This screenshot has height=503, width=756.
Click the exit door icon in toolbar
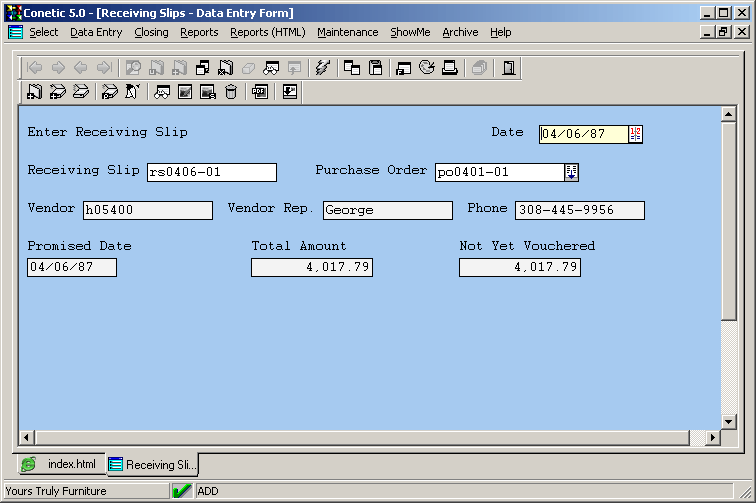pyautogui.click(x=509, y=68)
